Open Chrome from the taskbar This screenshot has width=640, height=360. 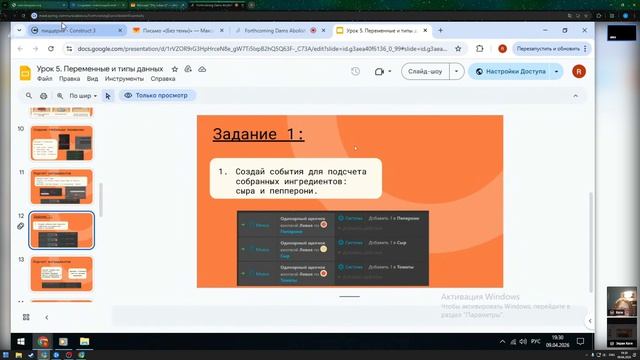43,341
